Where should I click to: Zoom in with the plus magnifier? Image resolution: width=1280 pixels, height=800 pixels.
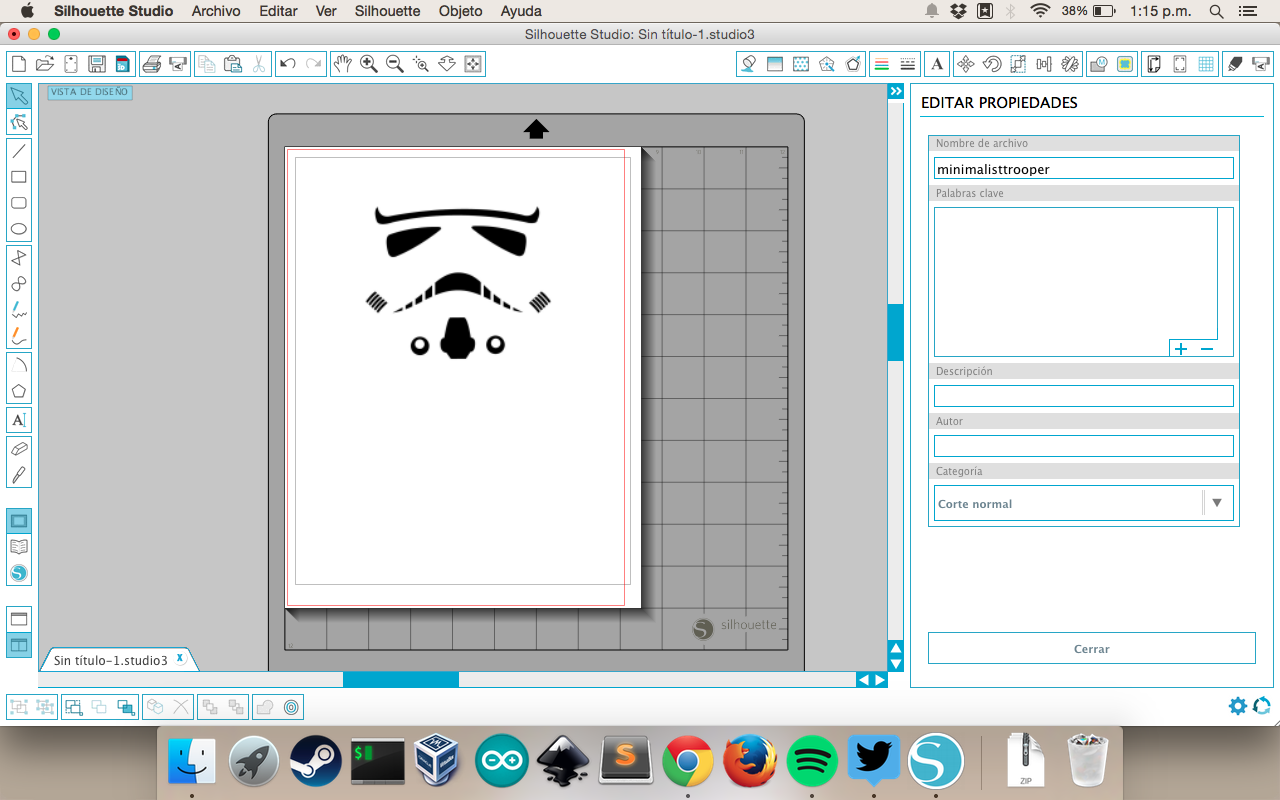pos(369,64)
